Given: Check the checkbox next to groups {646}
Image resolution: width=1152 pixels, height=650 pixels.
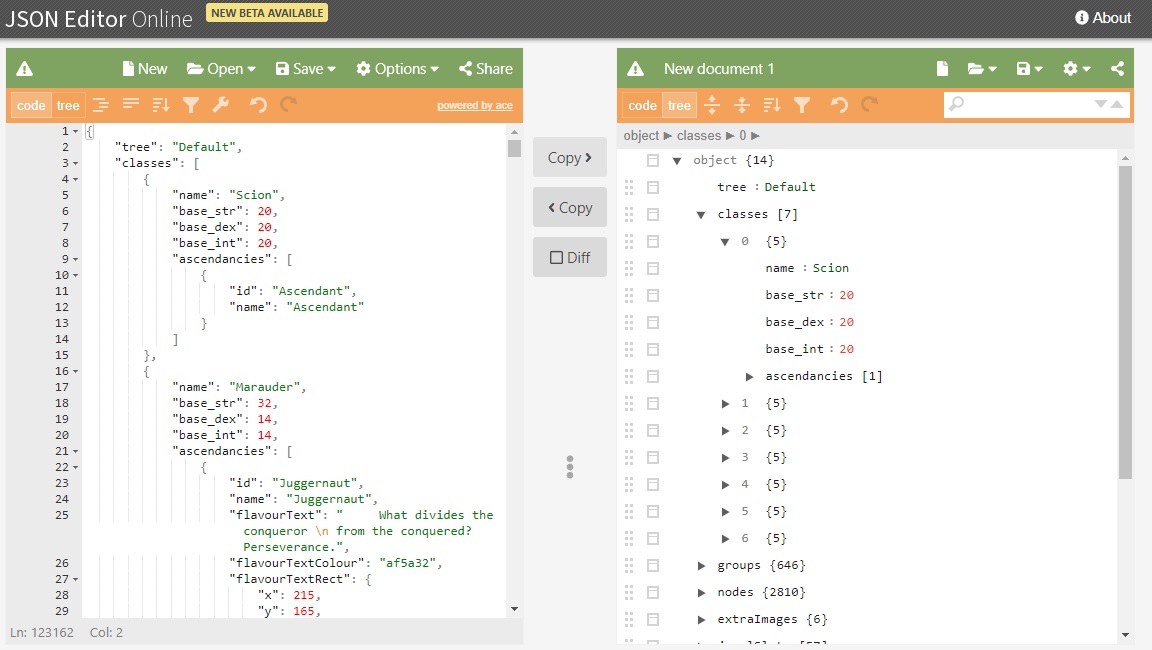Looking at the screenshot, I should pos(655,565).
